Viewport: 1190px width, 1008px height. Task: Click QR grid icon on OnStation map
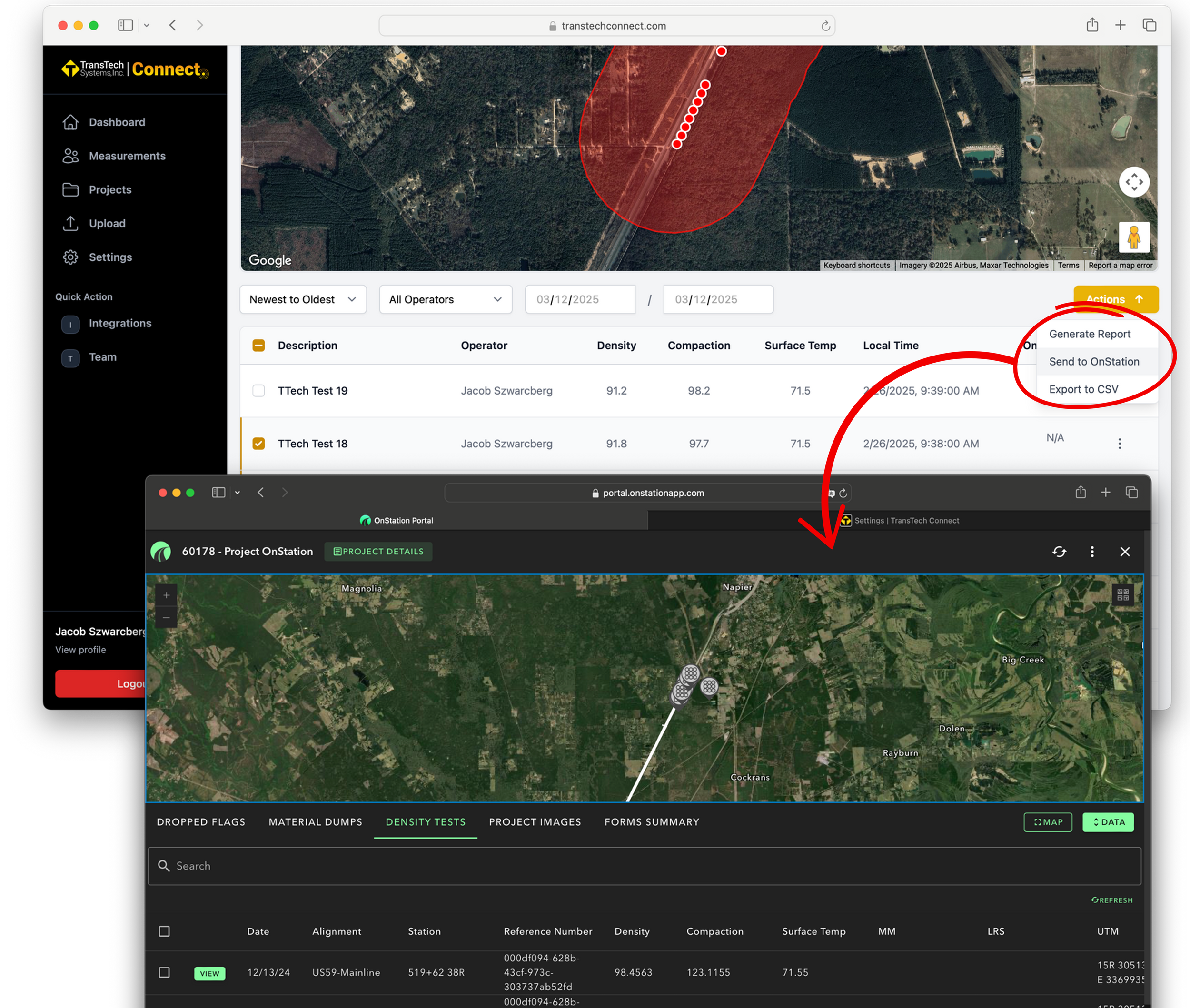[1122, 595]
